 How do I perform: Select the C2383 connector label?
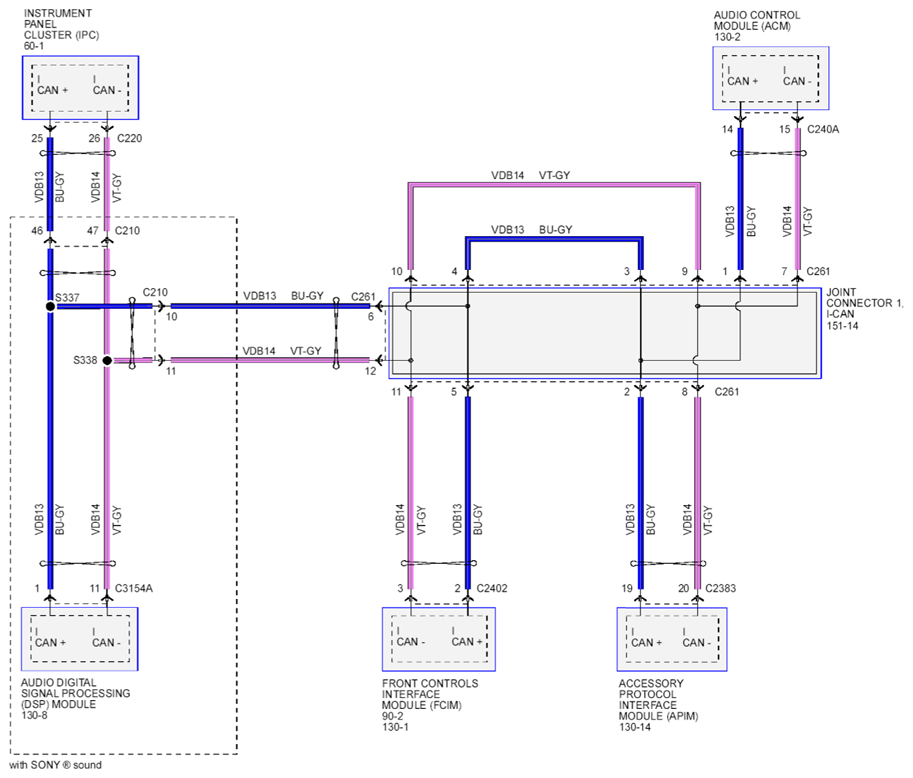720,588
